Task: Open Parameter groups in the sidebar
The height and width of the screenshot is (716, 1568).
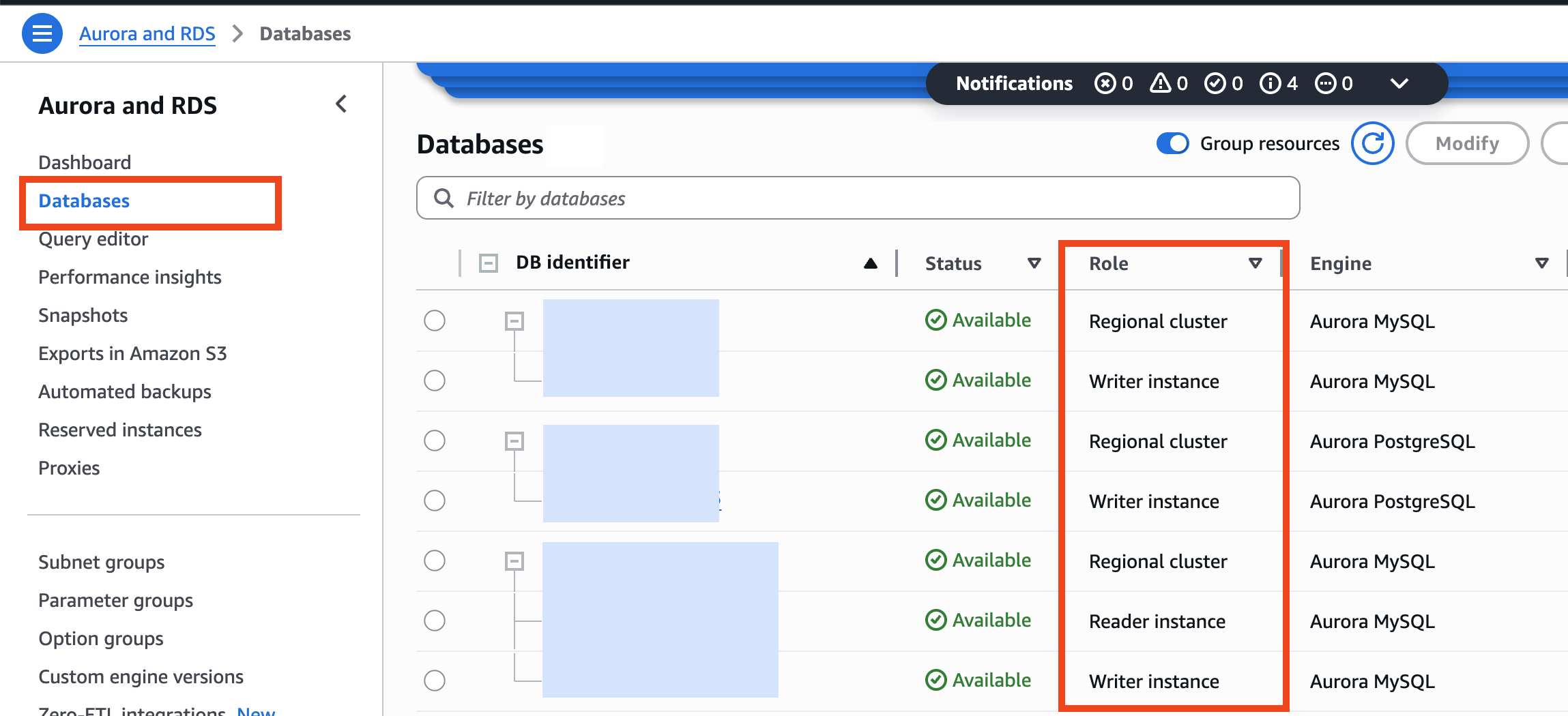Action: coord(115,600)
